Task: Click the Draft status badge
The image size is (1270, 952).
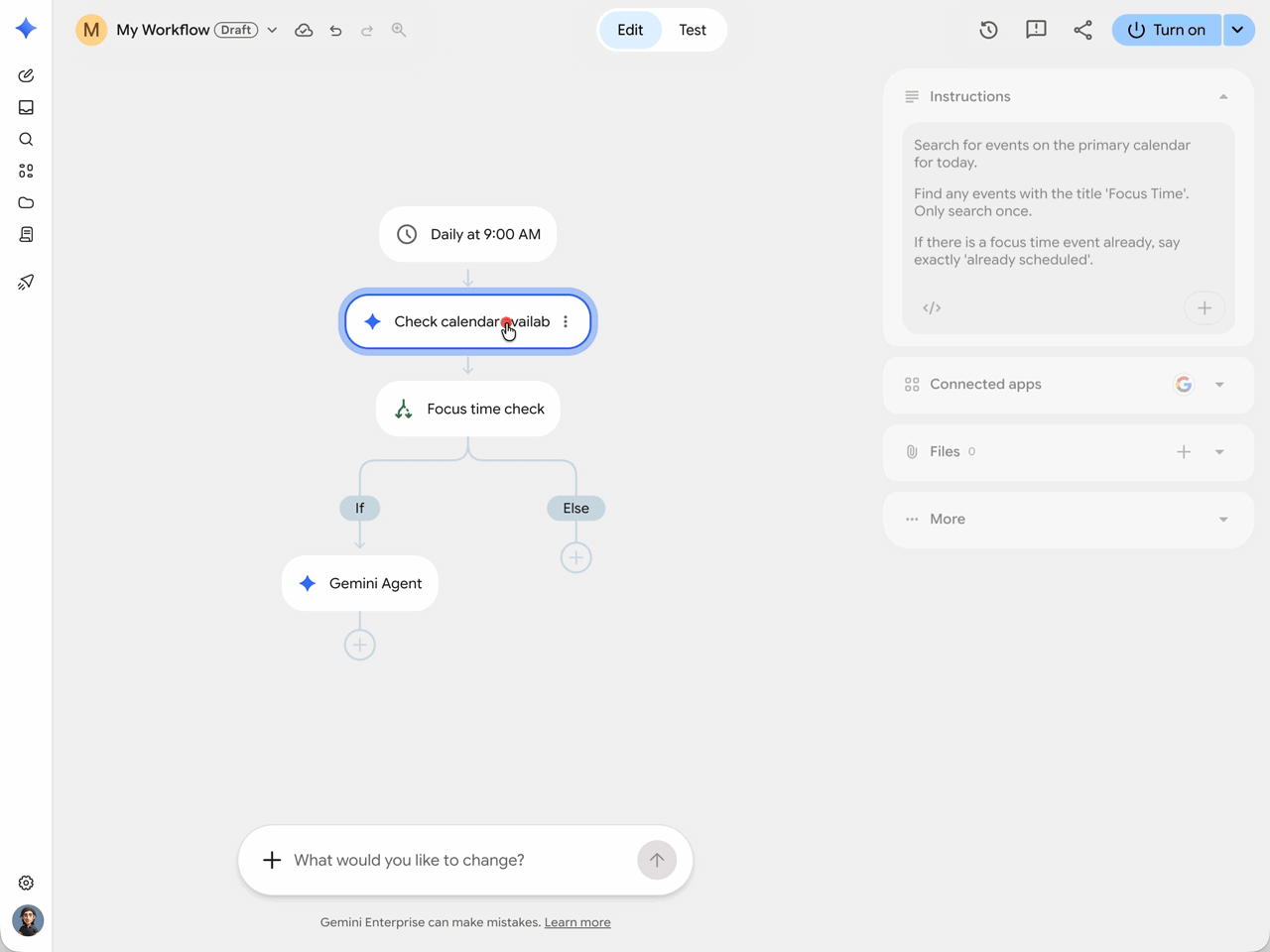Action: coord(236,30)
